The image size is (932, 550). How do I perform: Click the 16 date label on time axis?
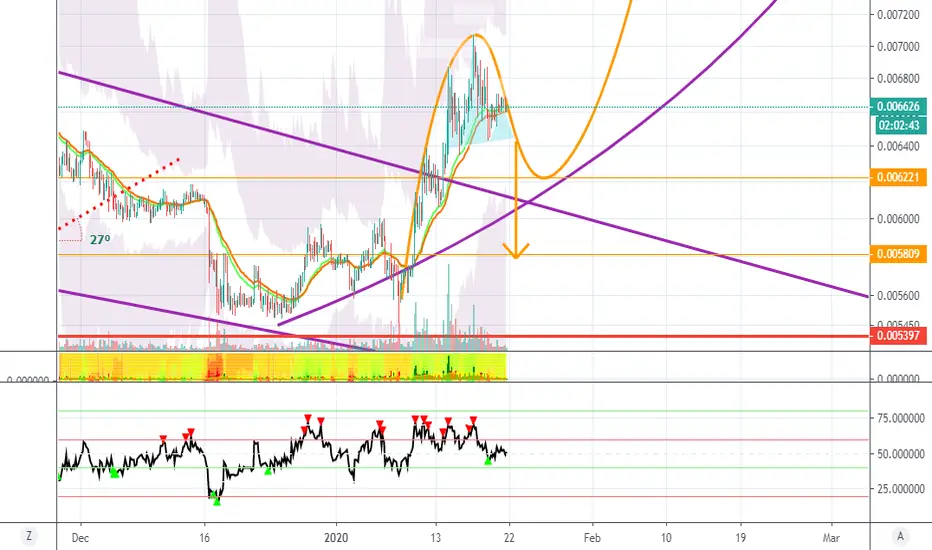click(x=204, y=538)
